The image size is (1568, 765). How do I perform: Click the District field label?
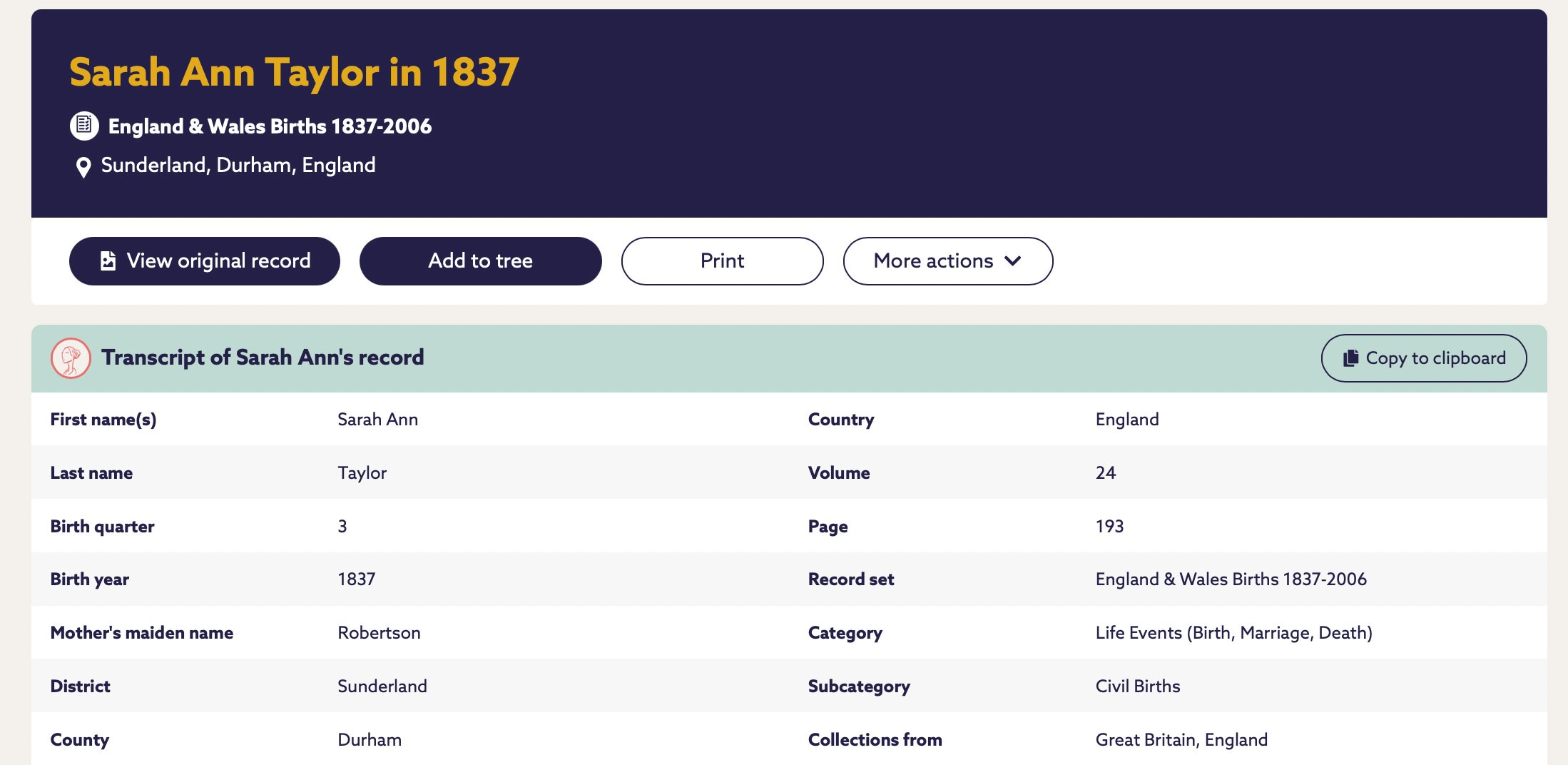click(x=80, y=686)
